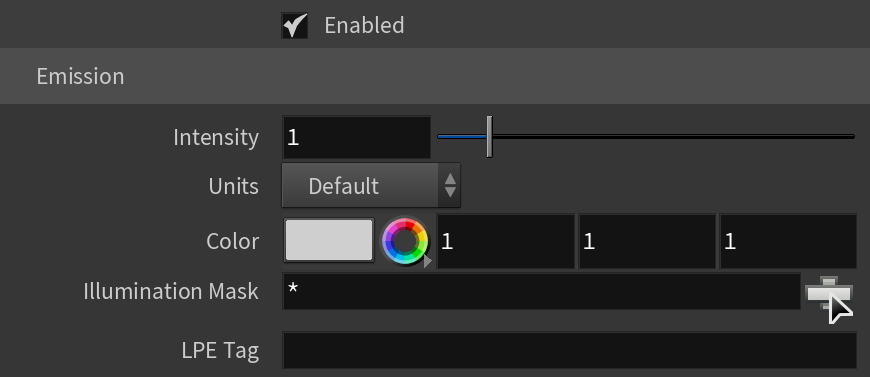Toggle the Enabled checkbox
Screen dimensions: 870x377
(294, 26)
